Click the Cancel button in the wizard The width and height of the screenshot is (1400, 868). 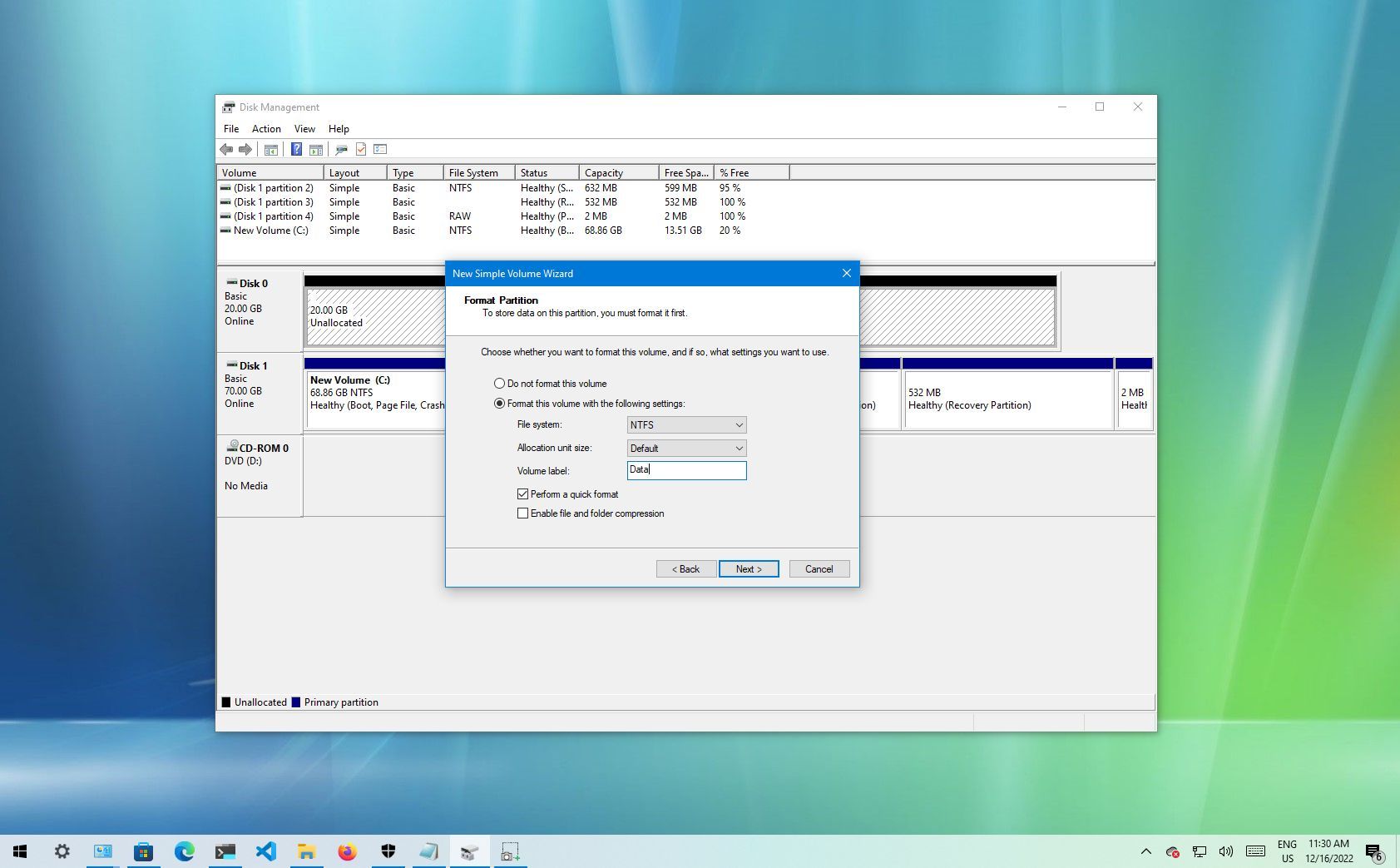[819, 568]
